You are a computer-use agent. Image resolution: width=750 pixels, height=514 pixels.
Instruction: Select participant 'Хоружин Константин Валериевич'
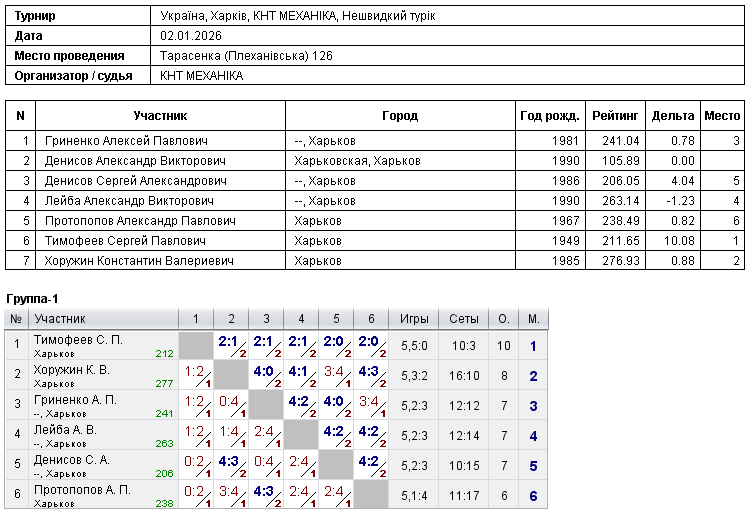139,261
